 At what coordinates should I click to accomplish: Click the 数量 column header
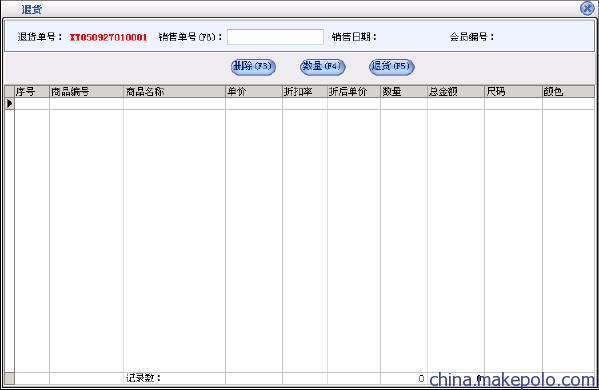click(x=404, y=92)
